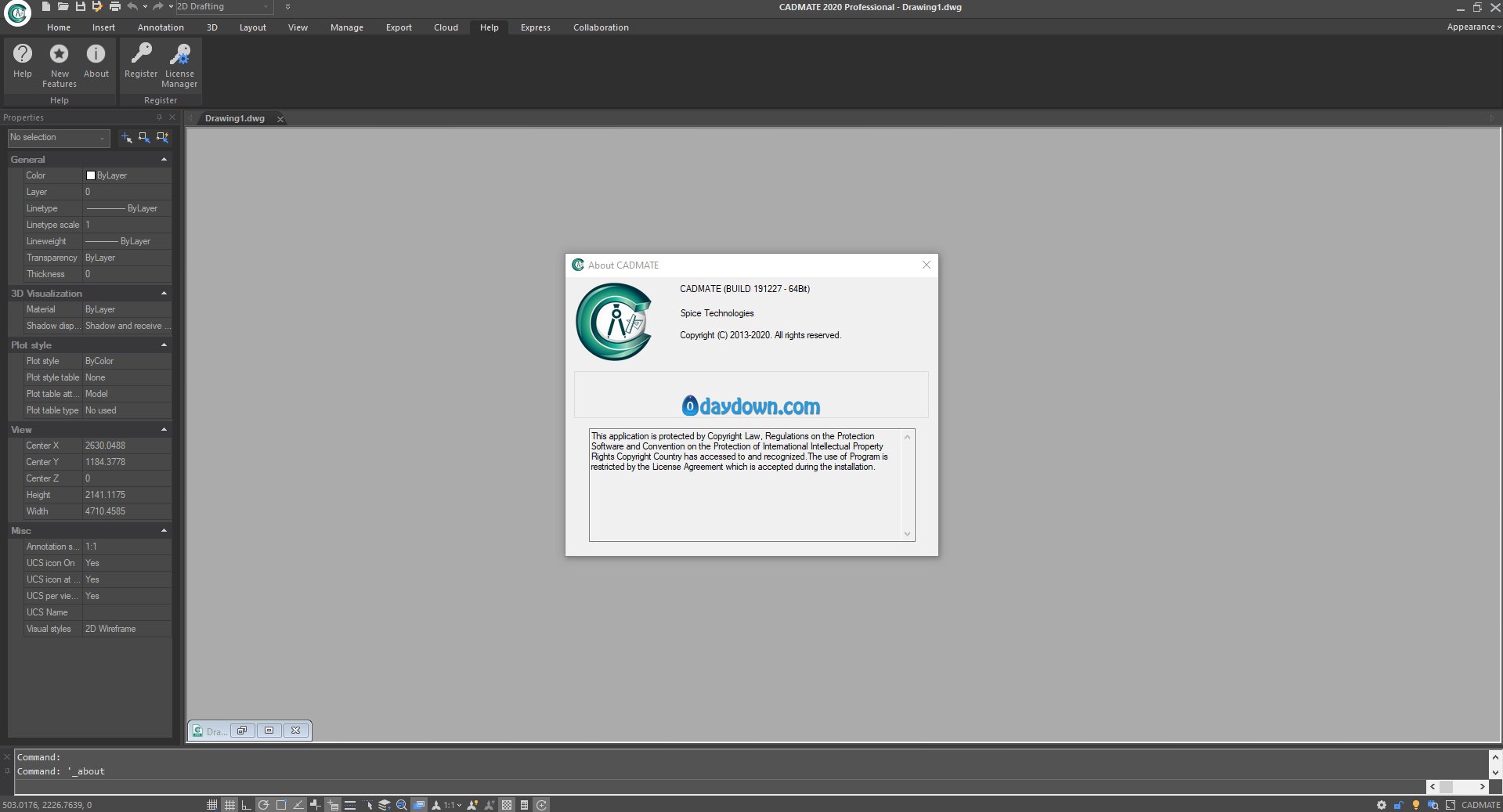Save the drawing via the disk icon
1503x812 pixels.
[80, 6]
